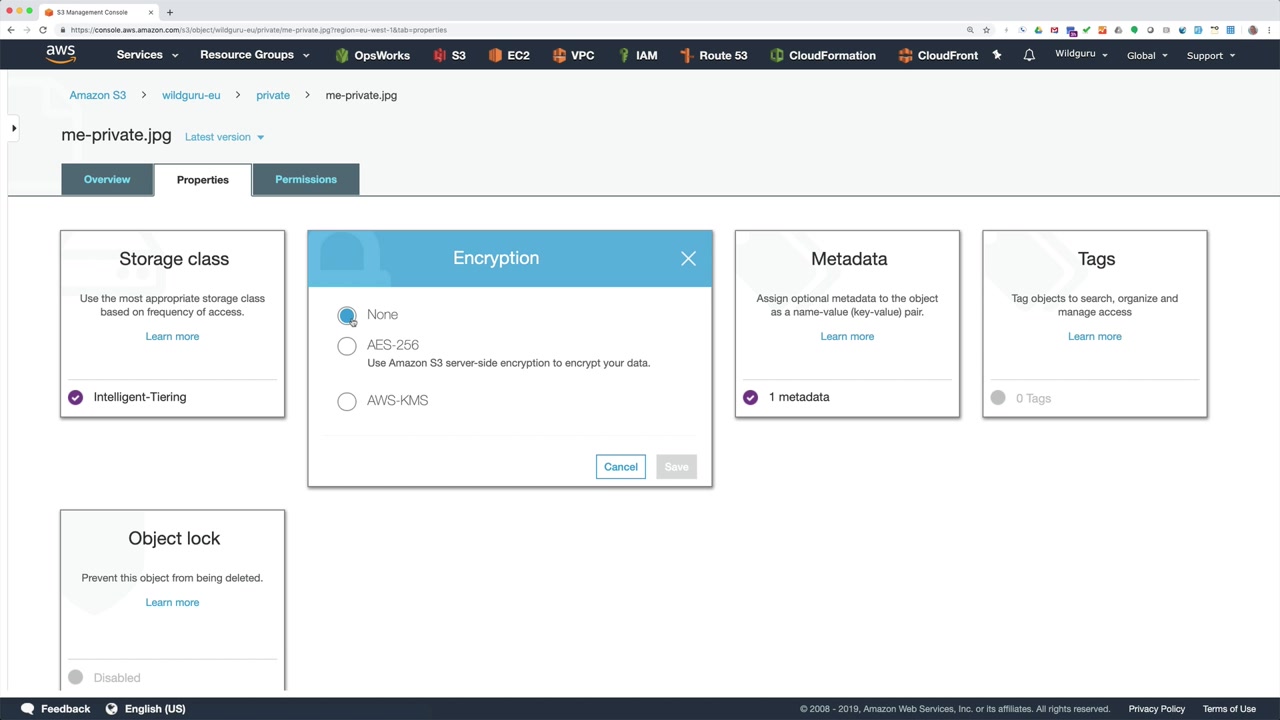Click the pin shortcuts icon in navbar
Viewport: 1280px width, 720px height.
(x=997, y=55)
